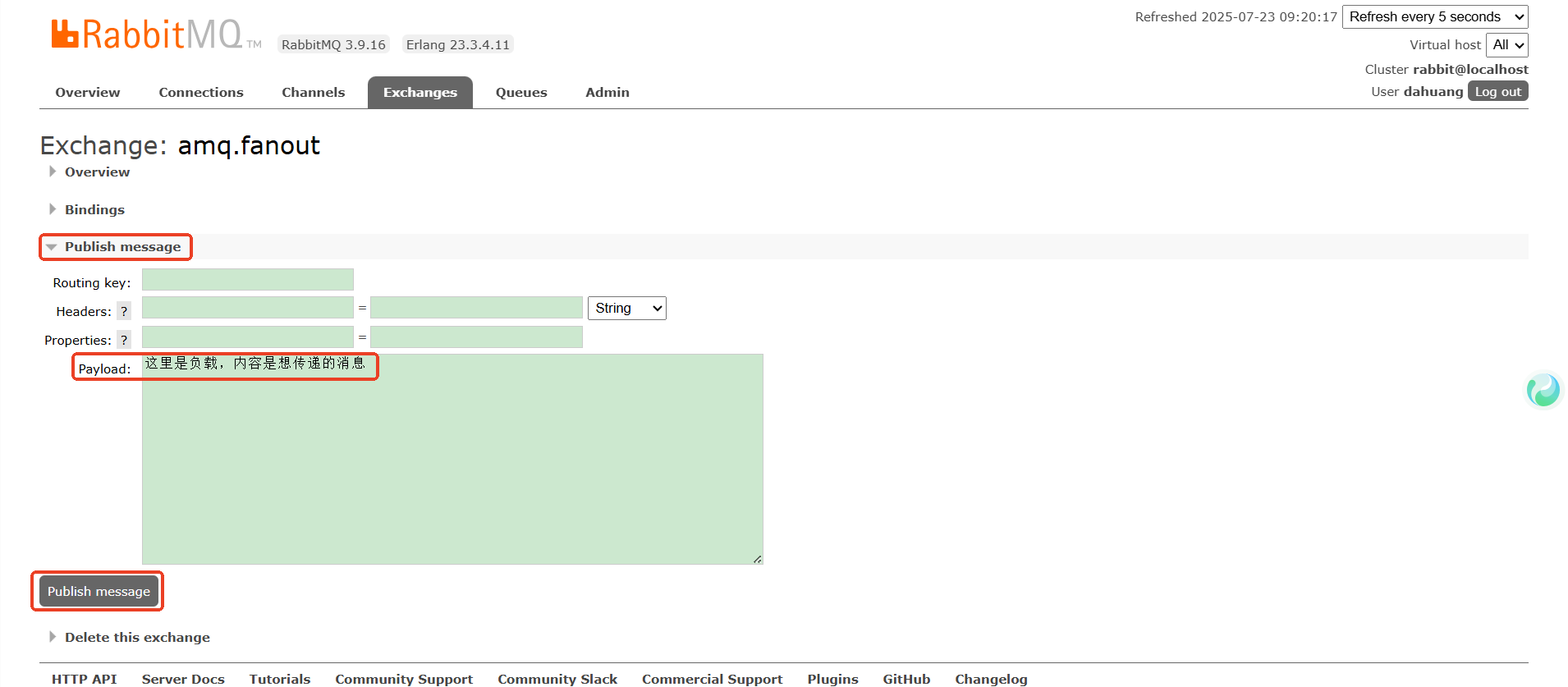Screen dimensions: 1568x687
Task: Open the refresh interval dropdown
Action: (1435, 16)
